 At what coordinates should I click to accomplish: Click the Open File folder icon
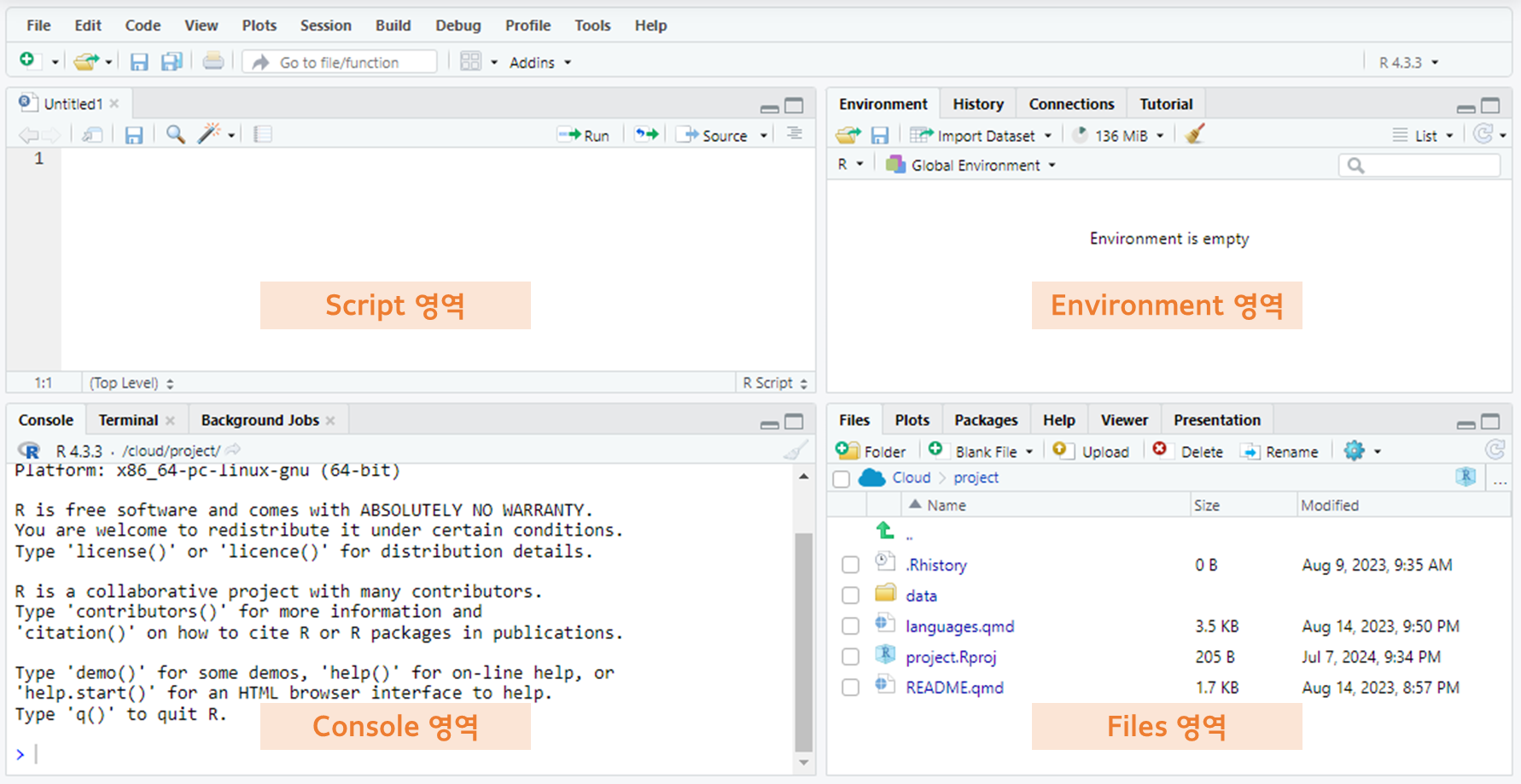[x=85, y=61]
